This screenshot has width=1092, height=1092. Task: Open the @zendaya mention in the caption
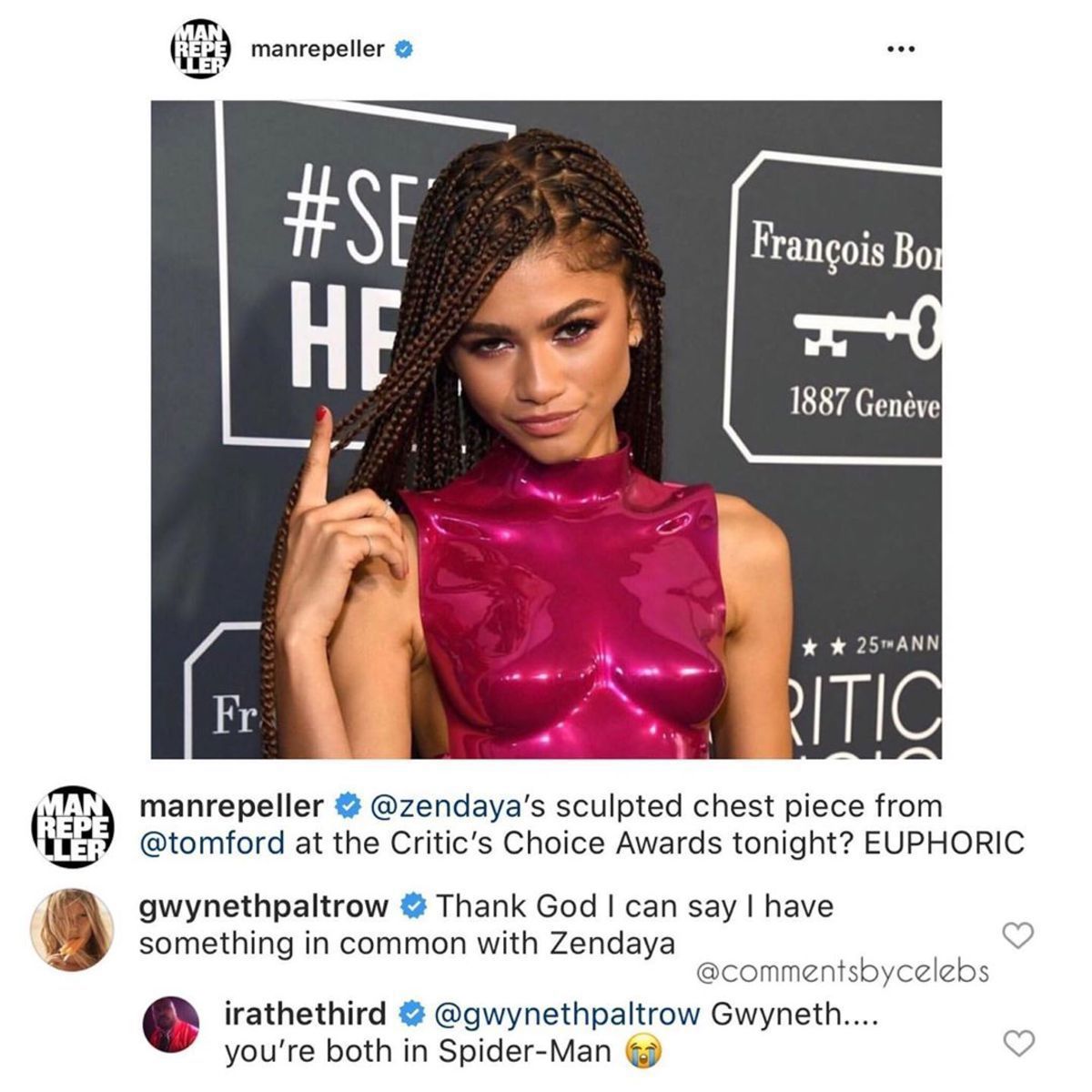(x=442, y=807)
